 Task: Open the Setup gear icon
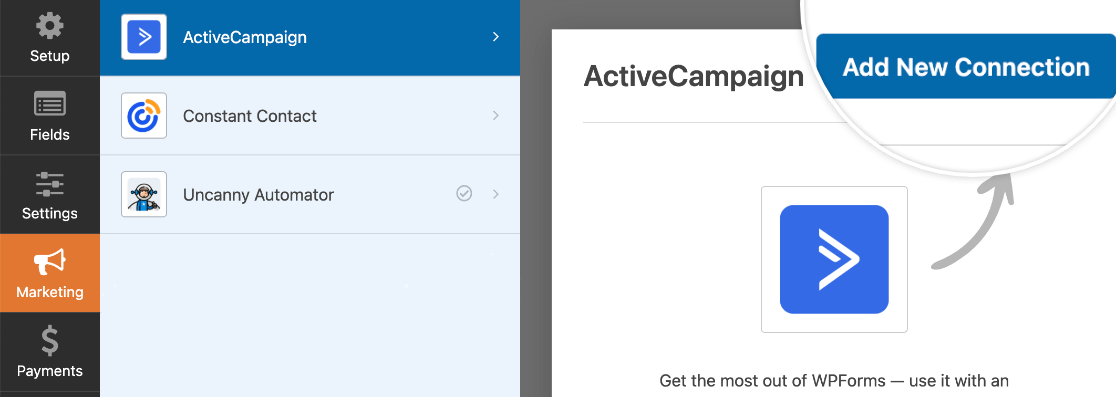[x=49, y=26]
